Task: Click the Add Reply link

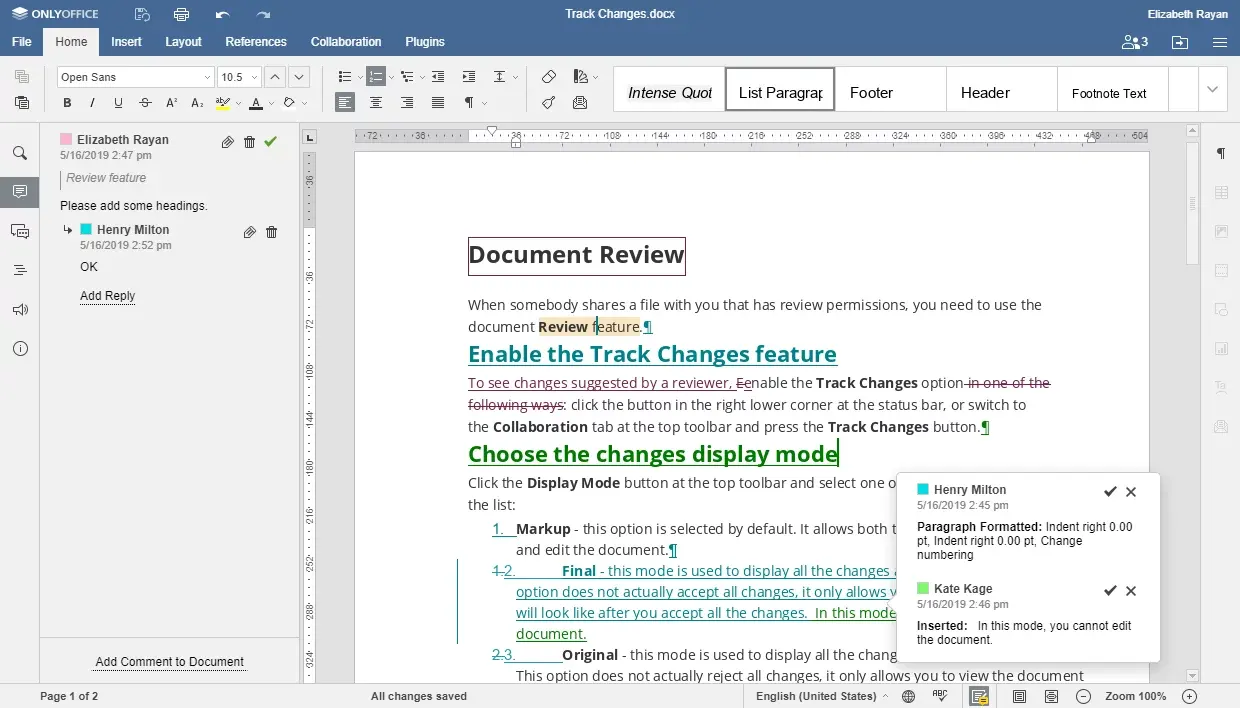Action: pyautogui.click(x=107, y=296)
